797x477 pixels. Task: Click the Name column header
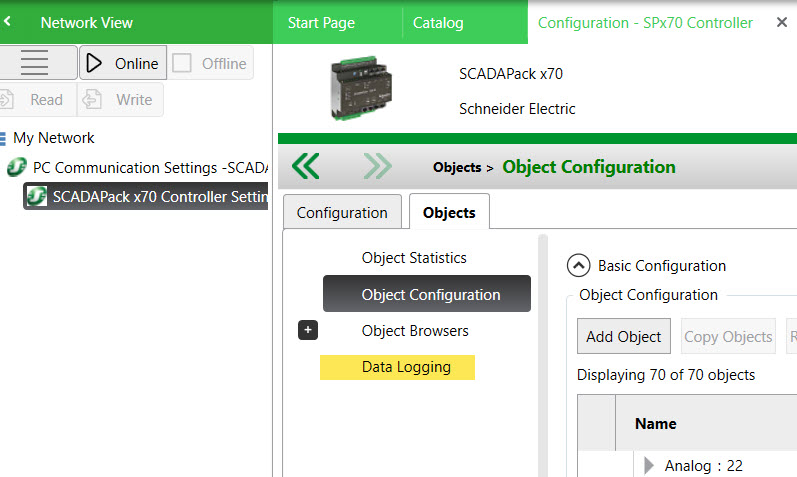(x=655, y=423)
